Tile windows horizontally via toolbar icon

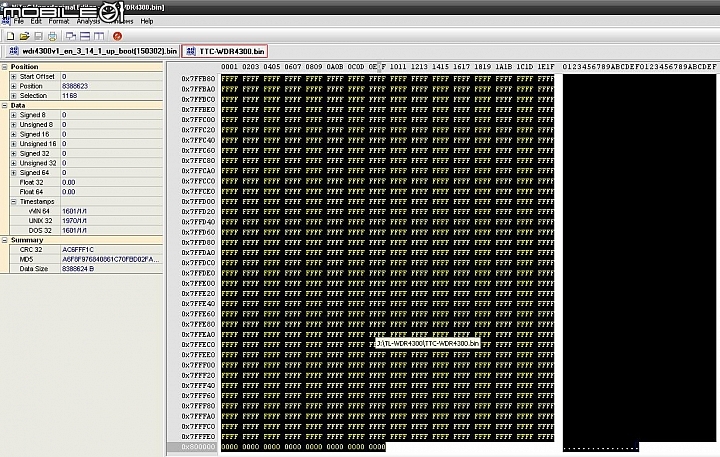[85, 36]
